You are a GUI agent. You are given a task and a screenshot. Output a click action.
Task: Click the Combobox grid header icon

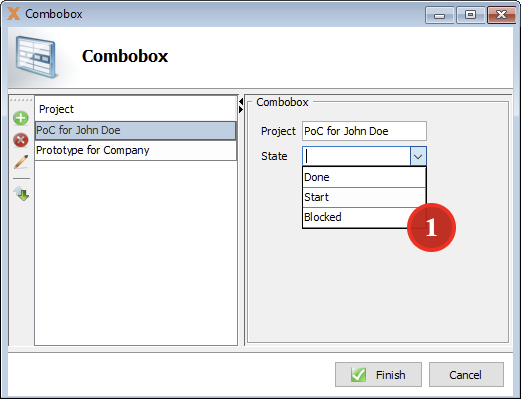[36, 57]
